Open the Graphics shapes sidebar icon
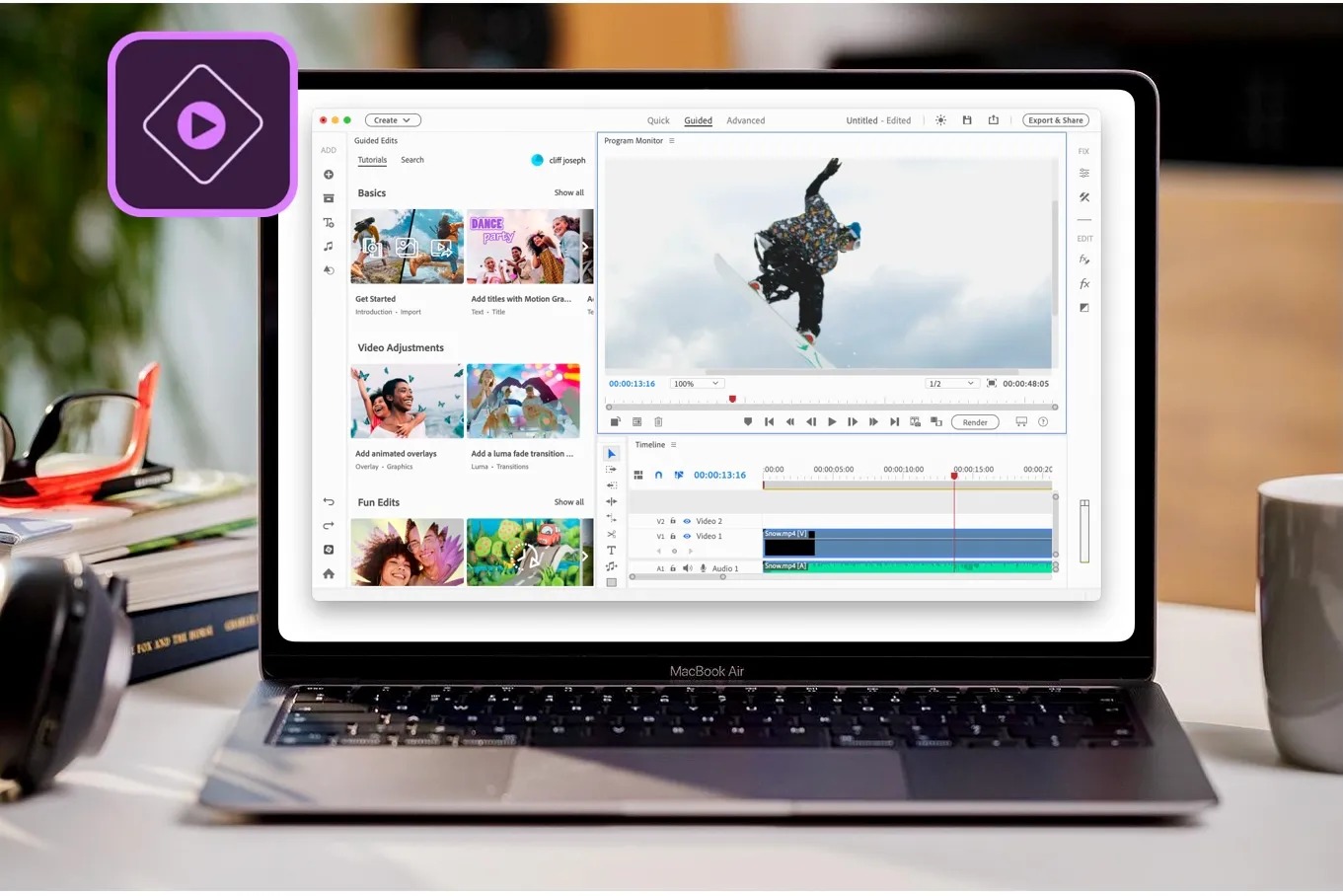 point(329,270)
